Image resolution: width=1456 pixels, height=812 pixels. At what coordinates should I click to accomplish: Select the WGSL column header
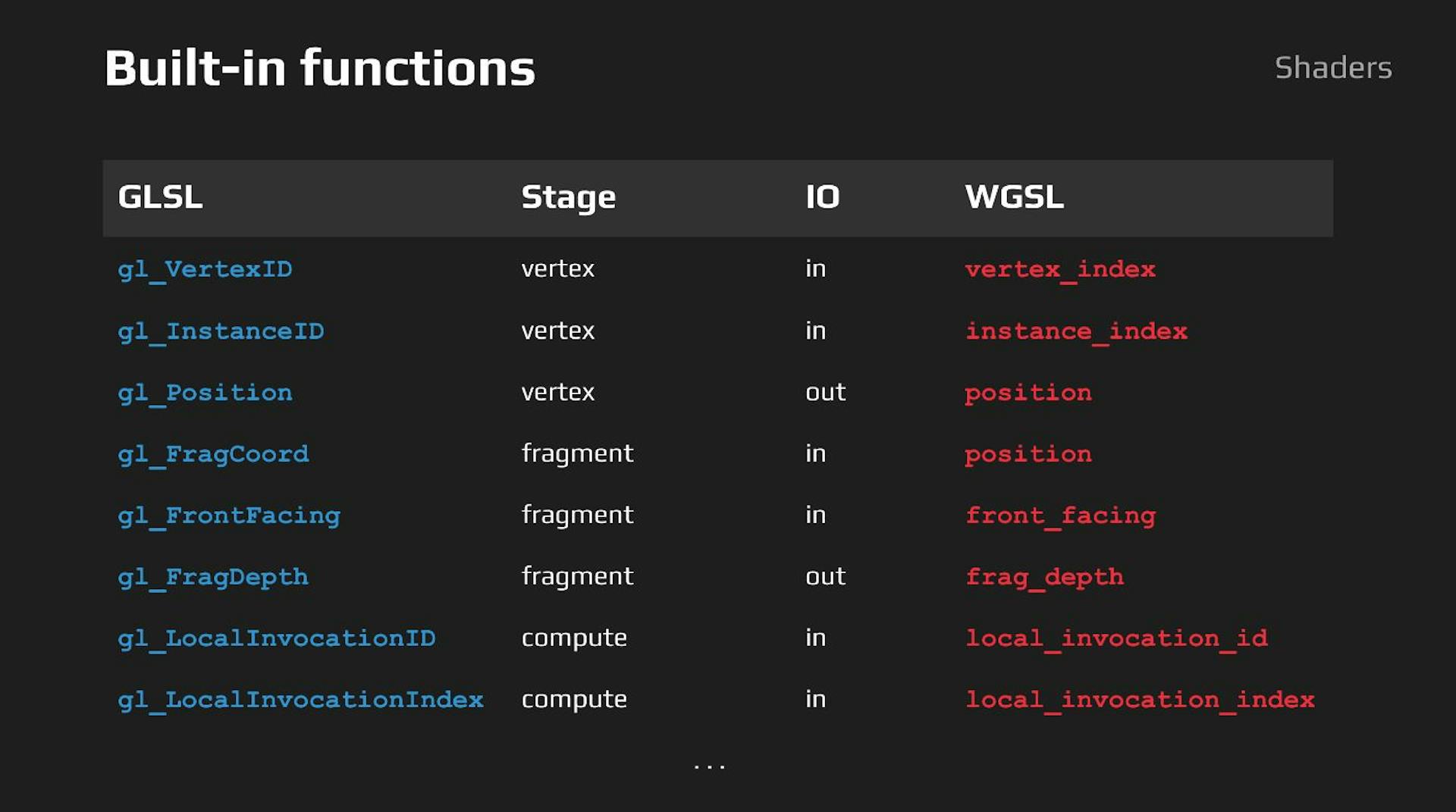point(1014,197)
